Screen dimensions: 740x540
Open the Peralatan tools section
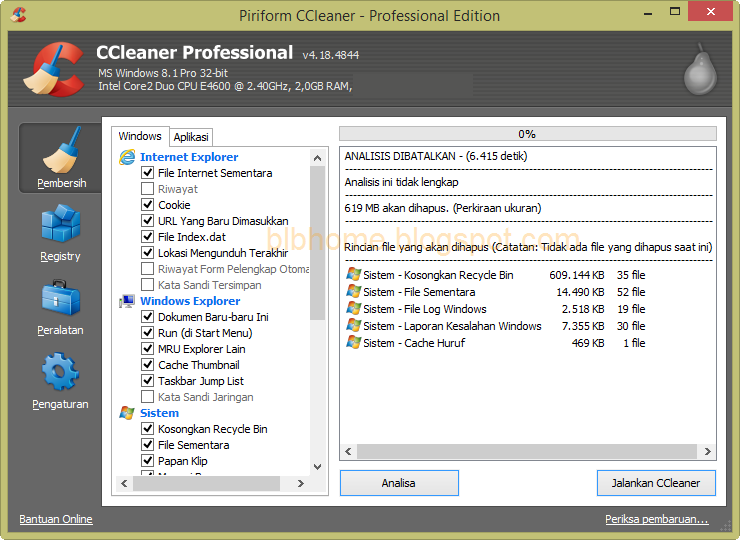click(60, 307)
